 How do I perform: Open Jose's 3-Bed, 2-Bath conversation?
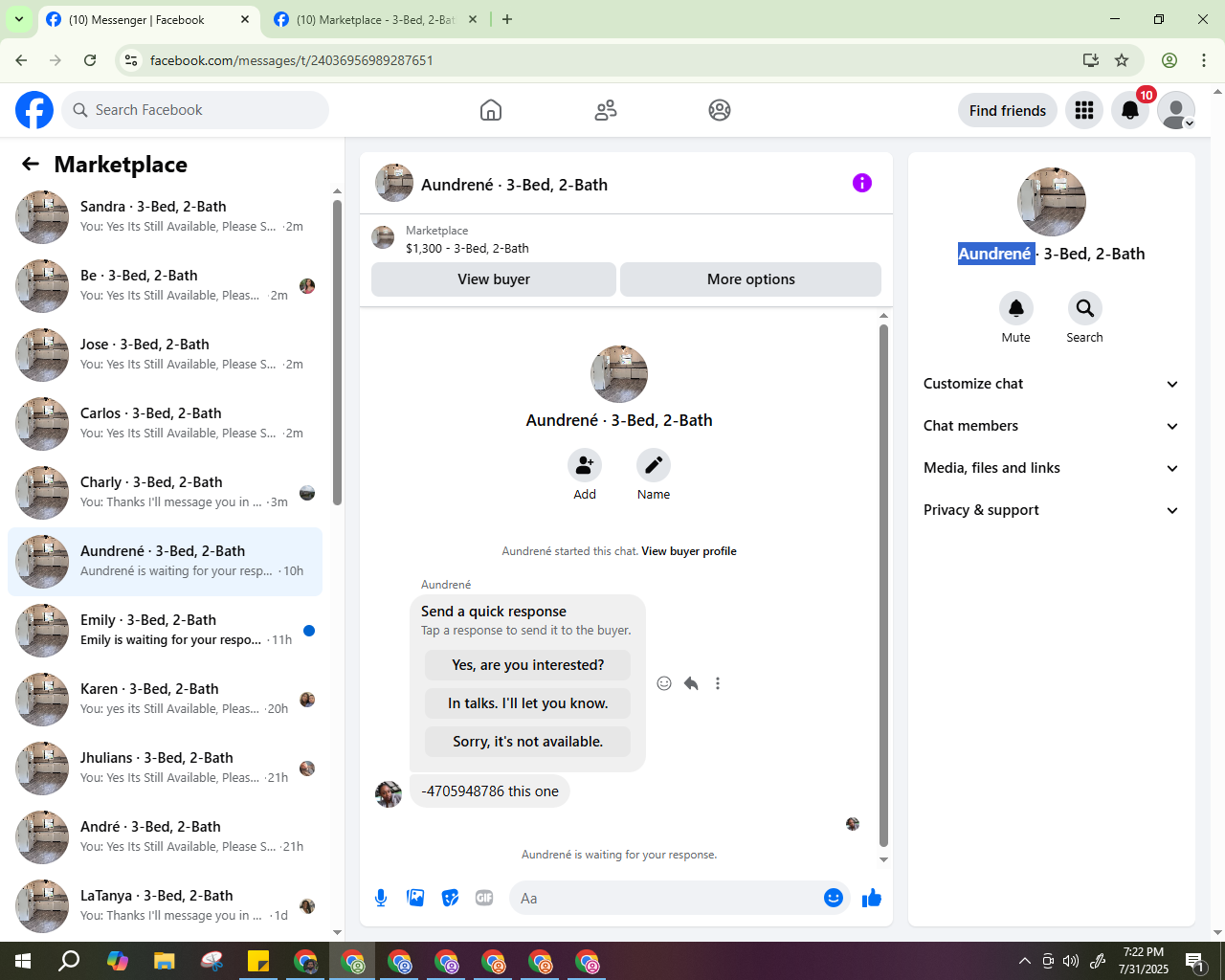165,355
